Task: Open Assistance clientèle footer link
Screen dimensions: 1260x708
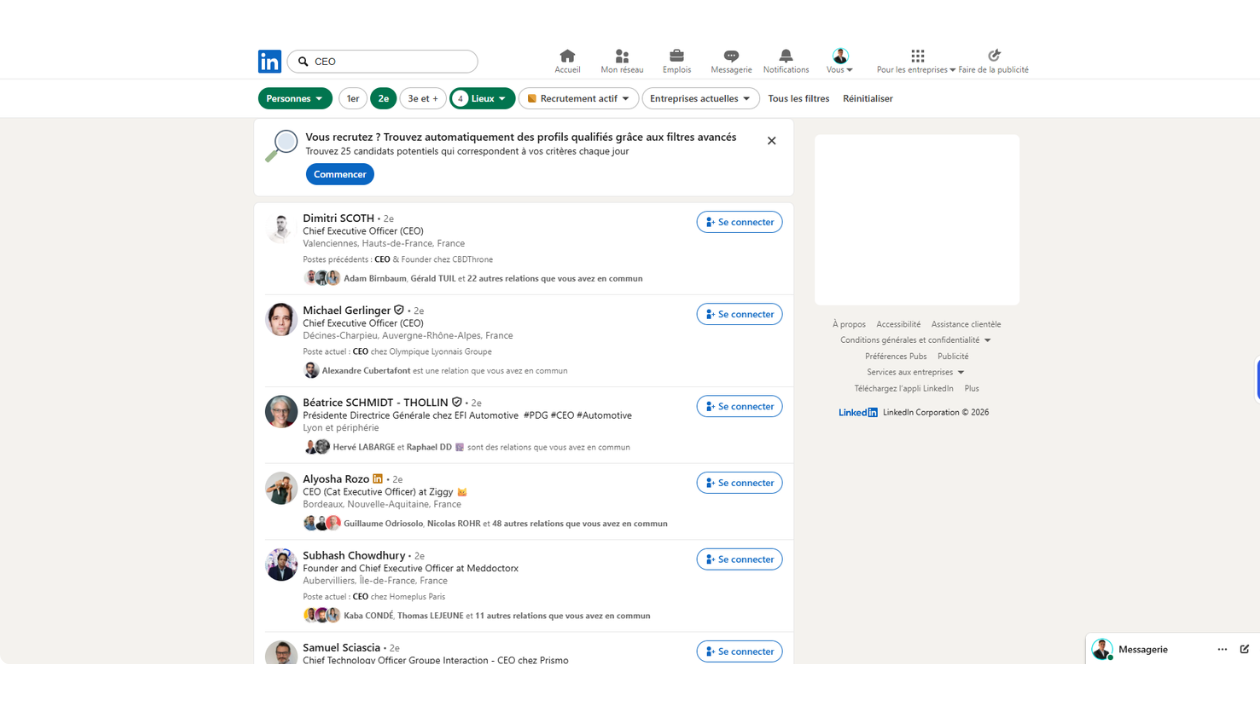Action: coord(966,324)
